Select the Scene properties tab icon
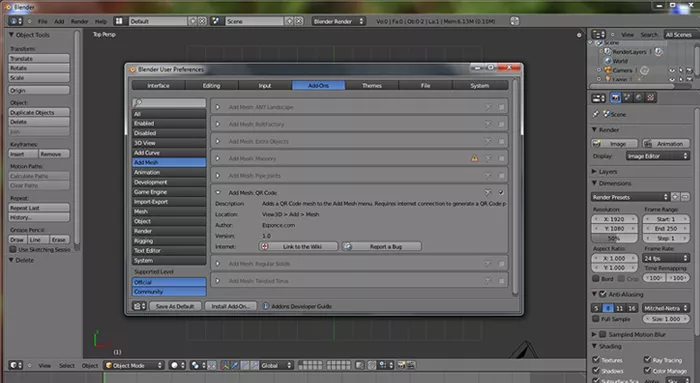Screen dimensions: 700x383 pyautogui.click(x=627, y=98)
